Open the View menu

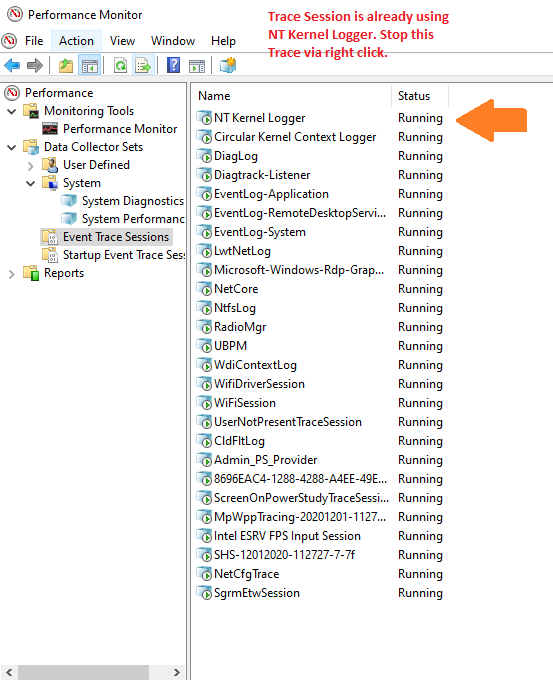[x=122, y=41]
